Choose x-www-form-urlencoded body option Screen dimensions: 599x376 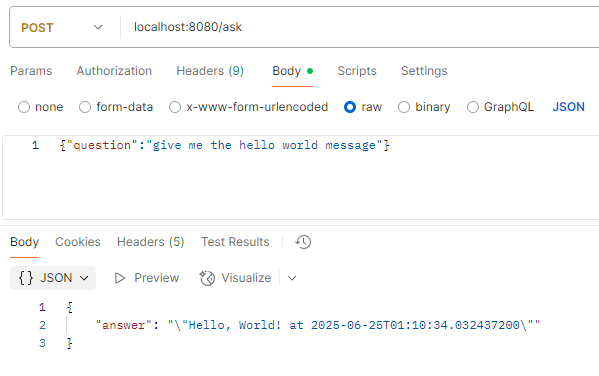coord(175,107)
